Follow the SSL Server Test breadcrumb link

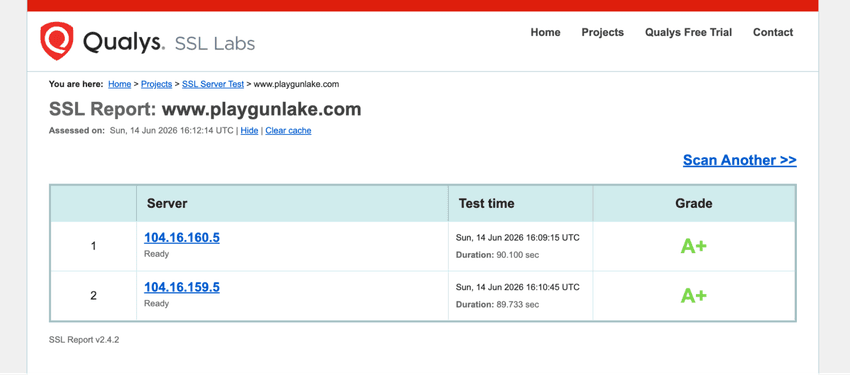point(212,84)
